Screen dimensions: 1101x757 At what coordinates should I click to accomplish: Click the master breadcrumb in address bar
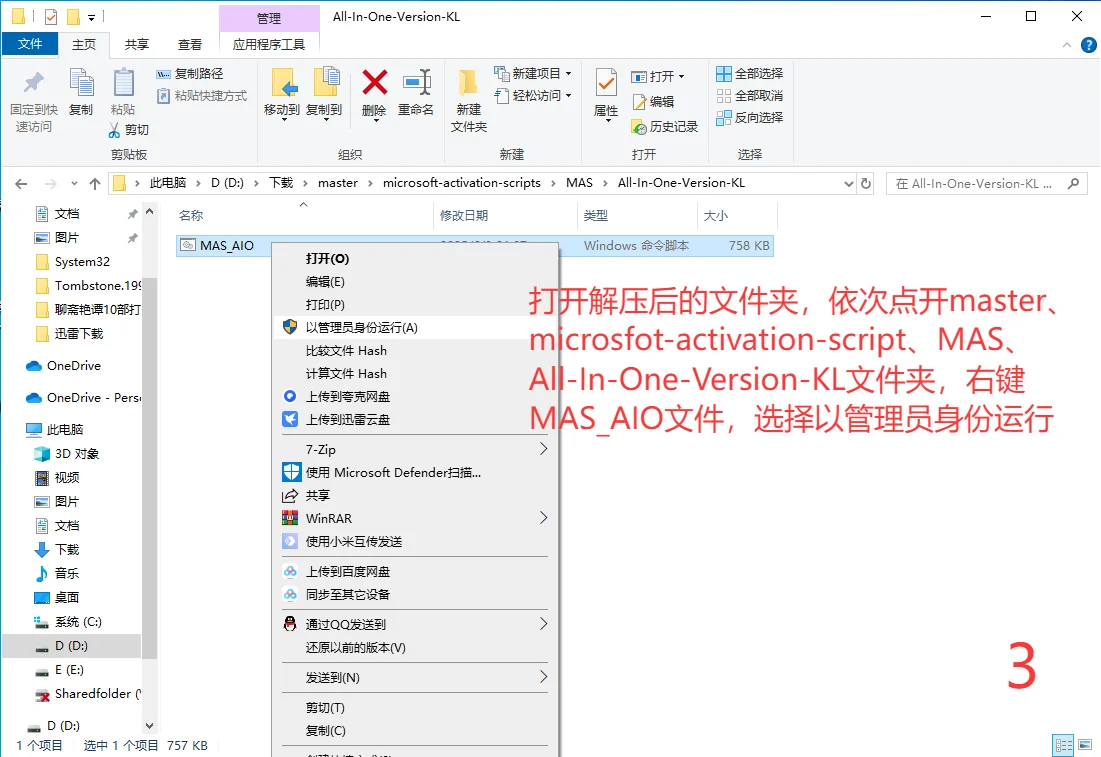click(x=338, y=183)
